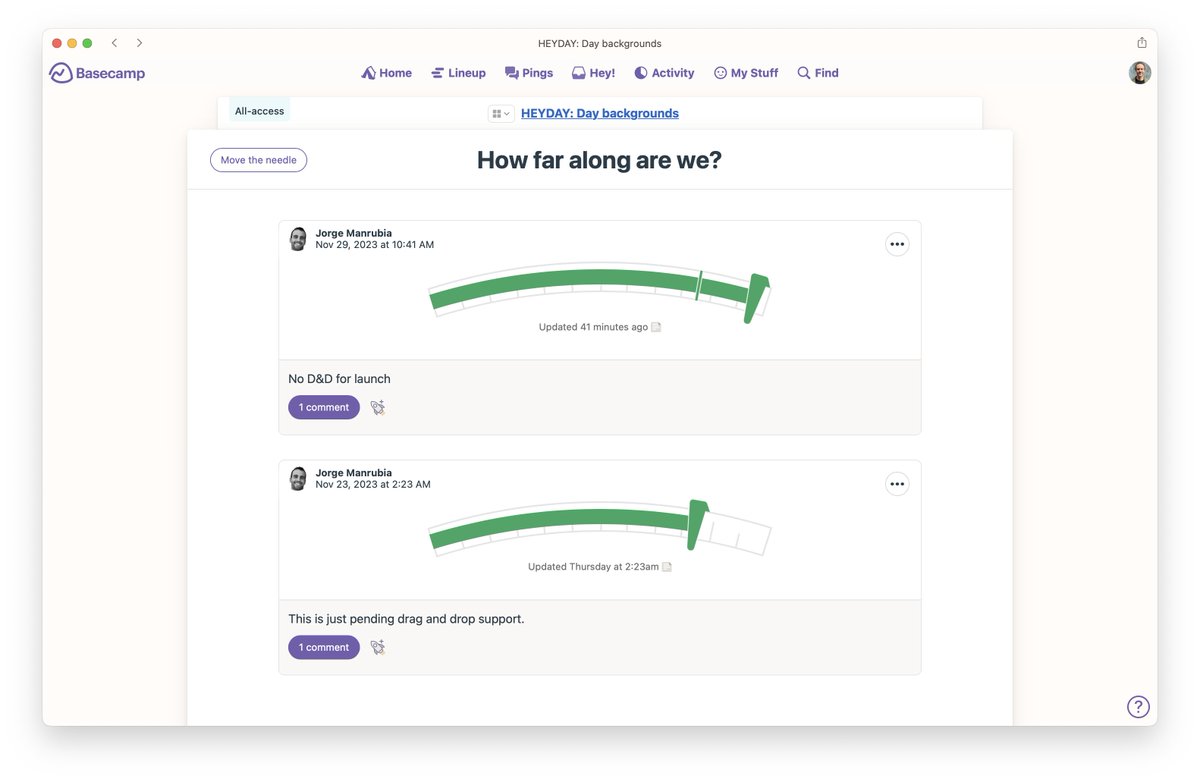Open 1 comment on No D&D for launch
This screenshot has width=1200, height=782.
click(324, 407)
